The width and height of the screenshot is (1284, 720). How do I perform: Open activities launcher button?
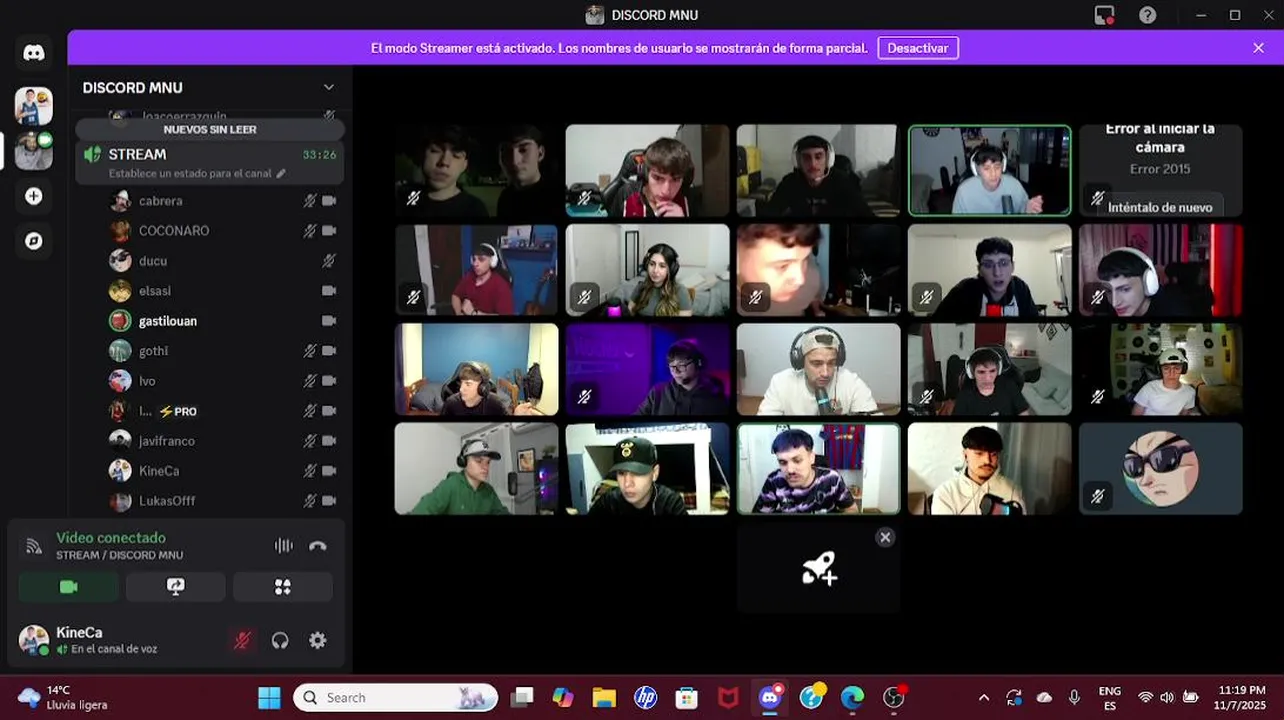(283, 587)
